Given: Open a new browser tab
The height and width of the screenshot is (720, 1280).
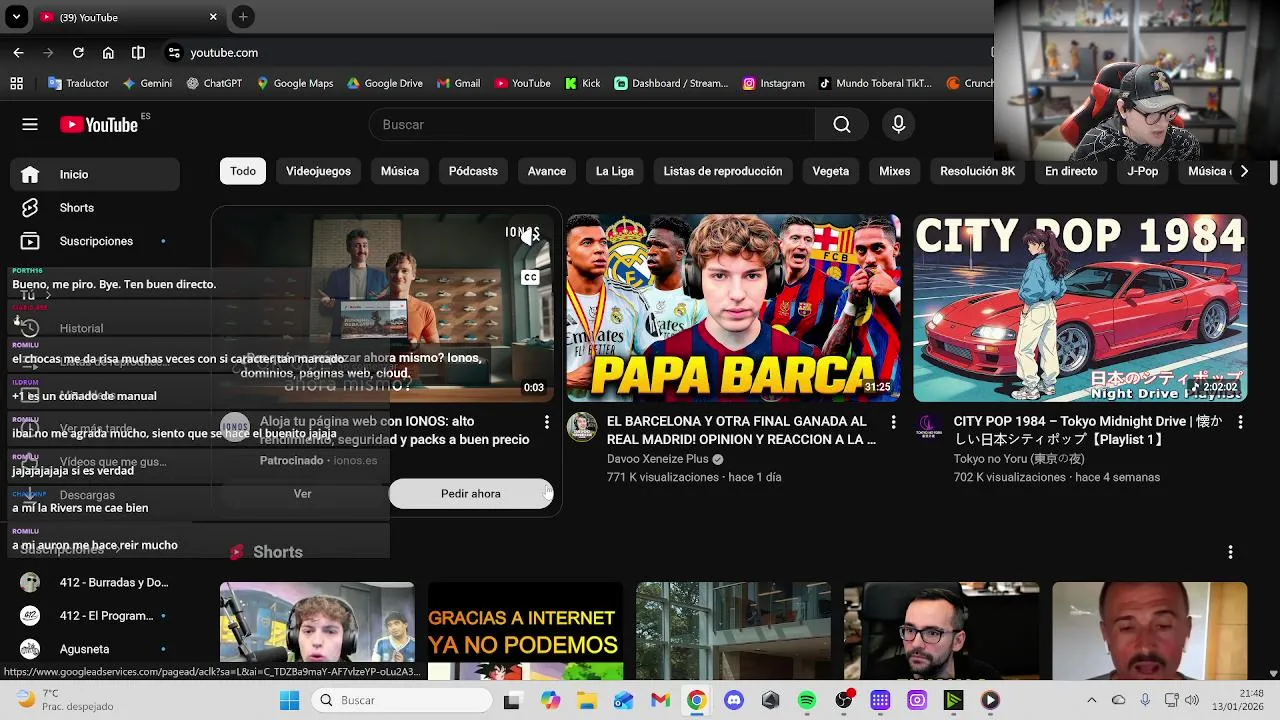Looking at the screenshot, I should 243,17.
